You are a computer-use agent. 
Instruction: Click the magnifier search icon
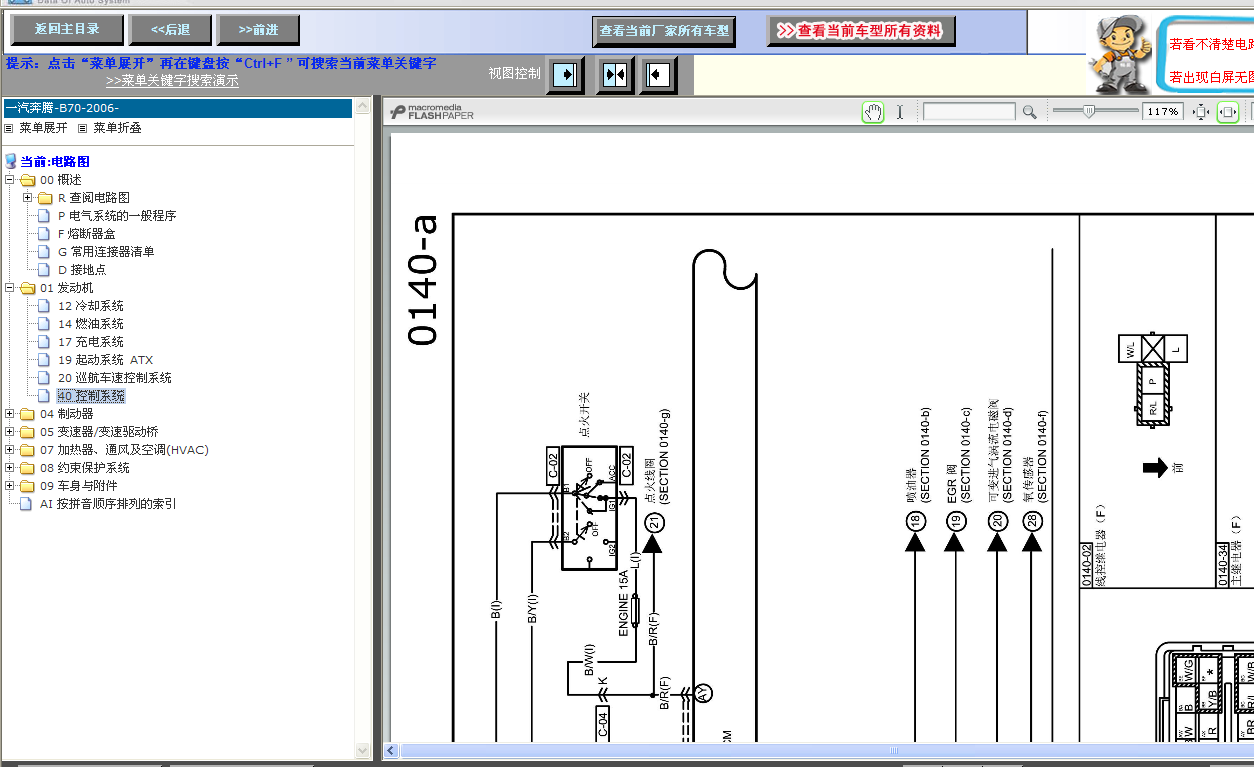pos(1029,112)
